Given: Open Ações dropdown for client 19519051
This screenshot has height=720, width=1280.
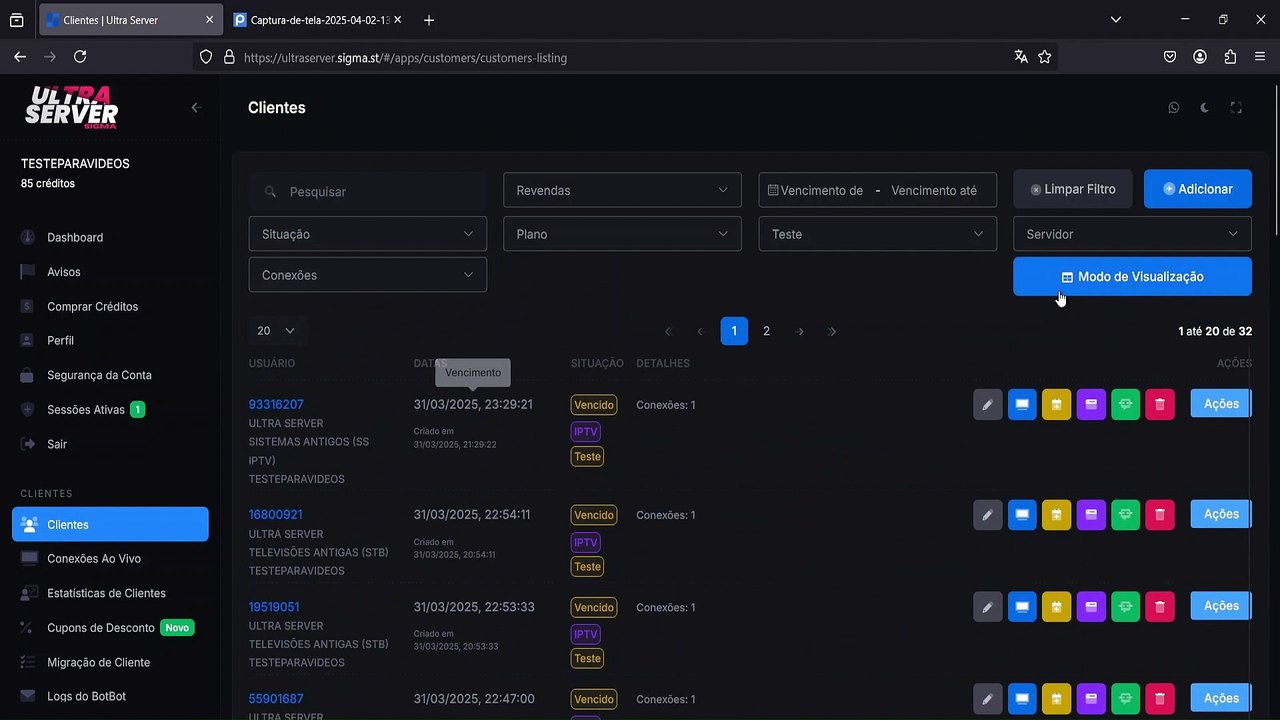Looking at the screenshot, I should (1221, 606).
